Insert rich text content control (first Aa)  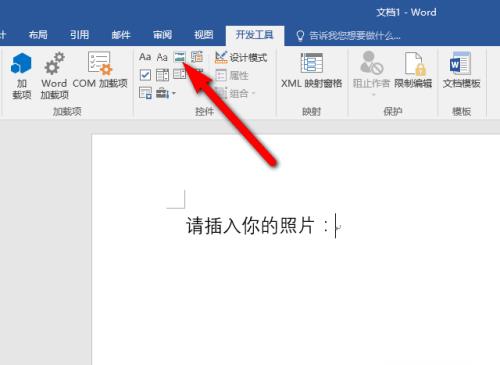145,57
